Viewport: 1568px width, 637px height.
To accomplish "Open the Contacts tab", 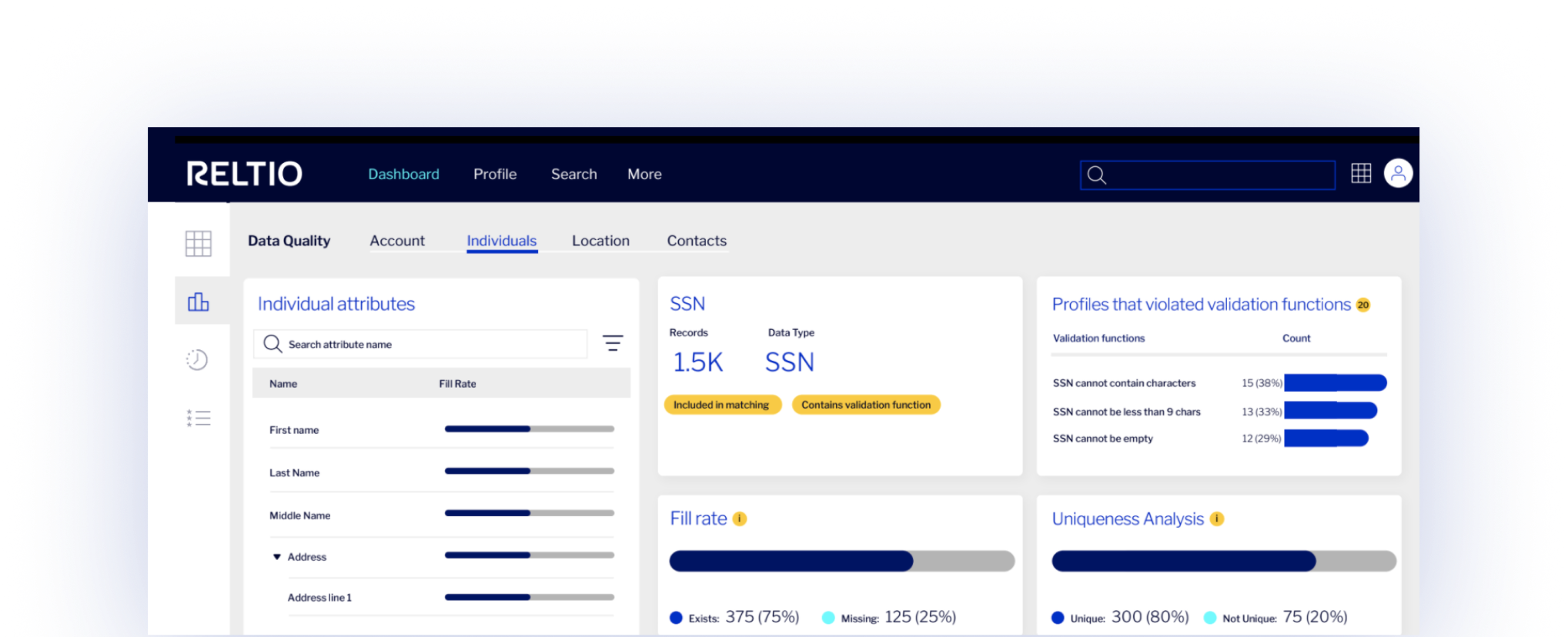I will pos(696,241).
